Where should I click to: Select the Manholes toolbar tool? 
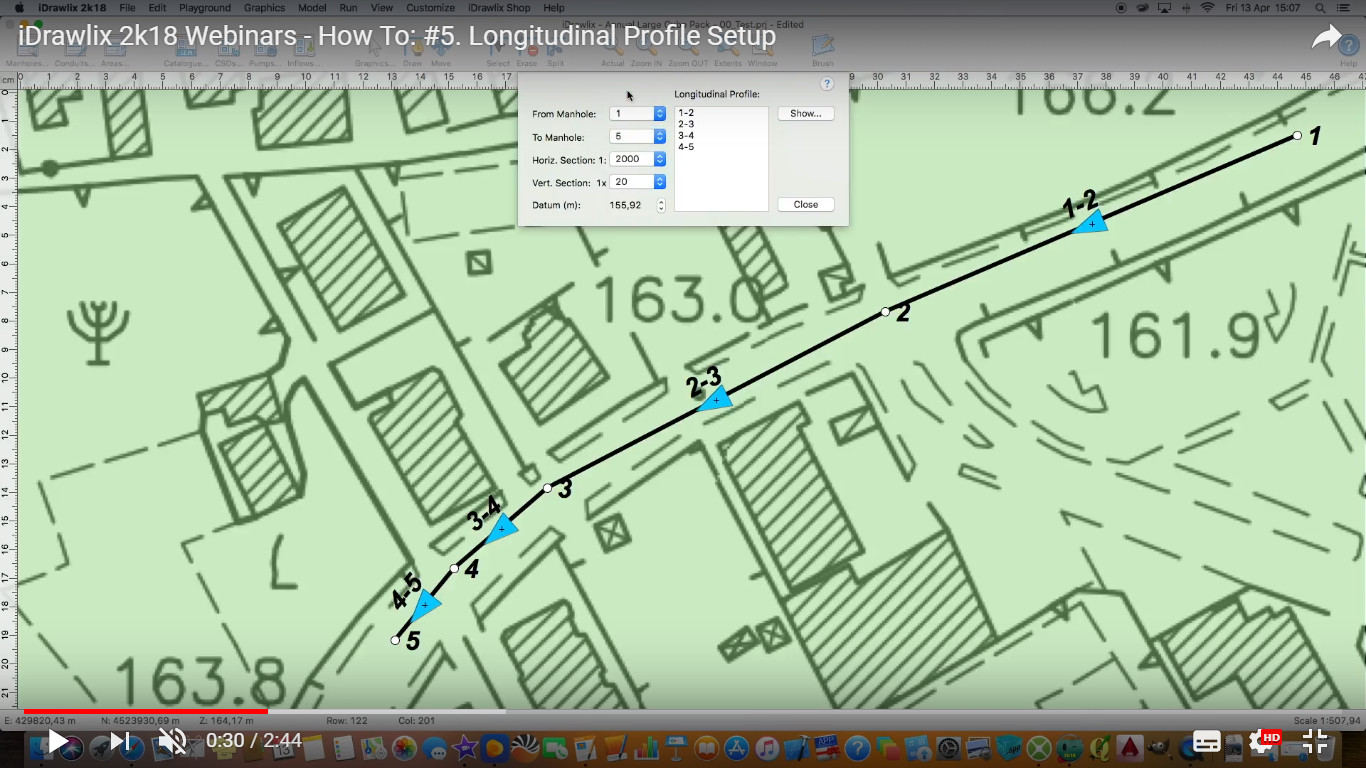(27, 52)
